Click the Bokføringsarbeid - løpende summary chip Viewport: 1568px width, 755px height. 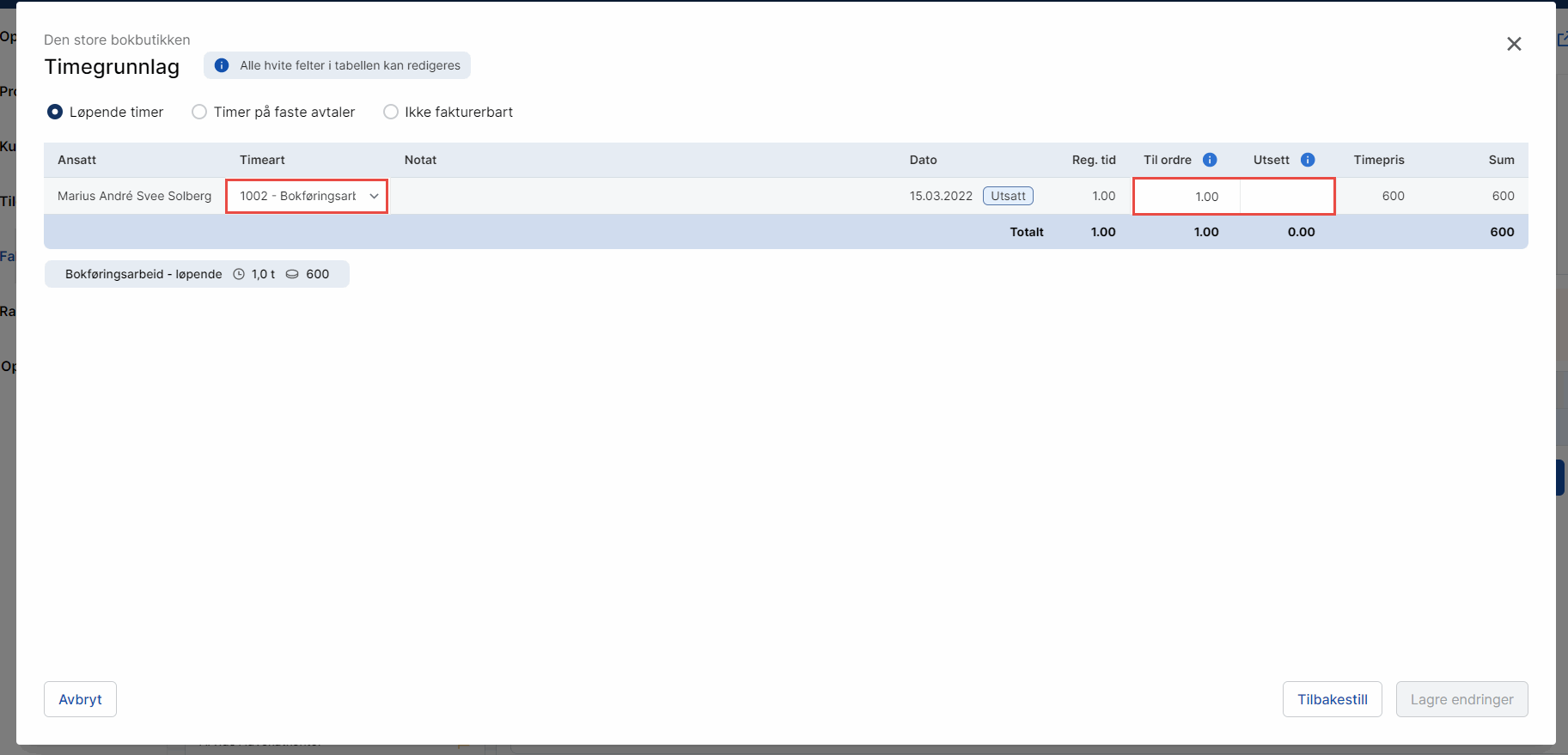coord(197,274)
